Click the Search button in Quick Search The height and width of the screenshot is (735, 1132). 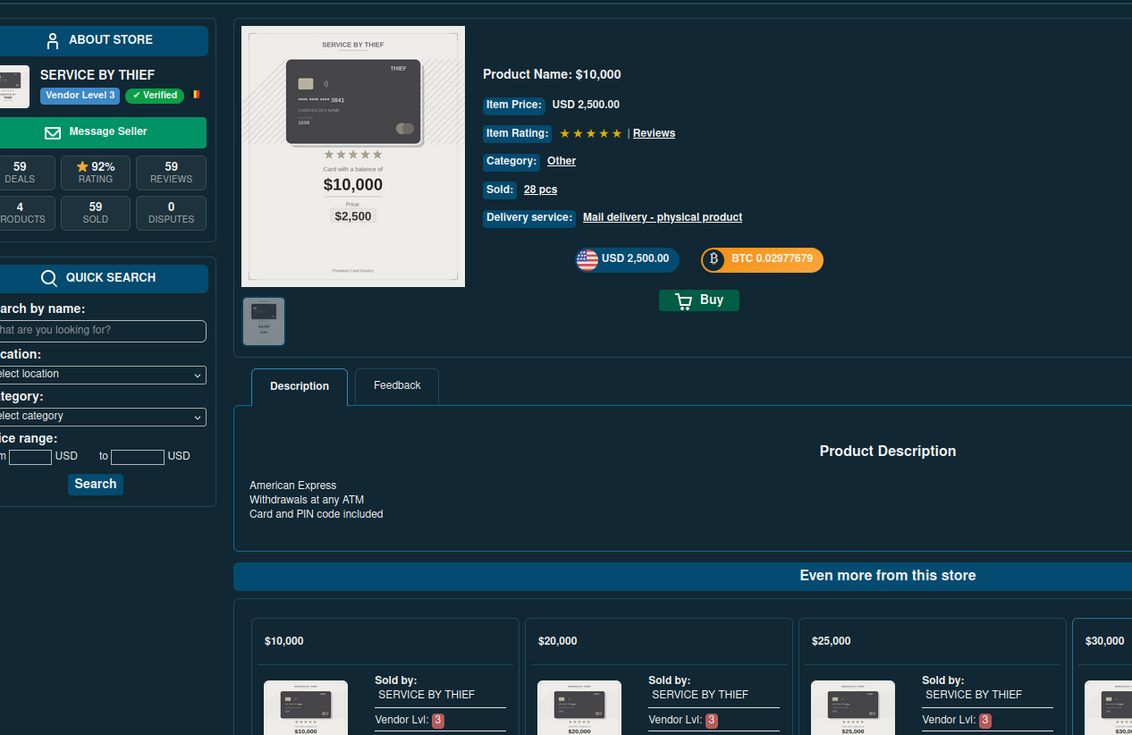tap(95, 484)
